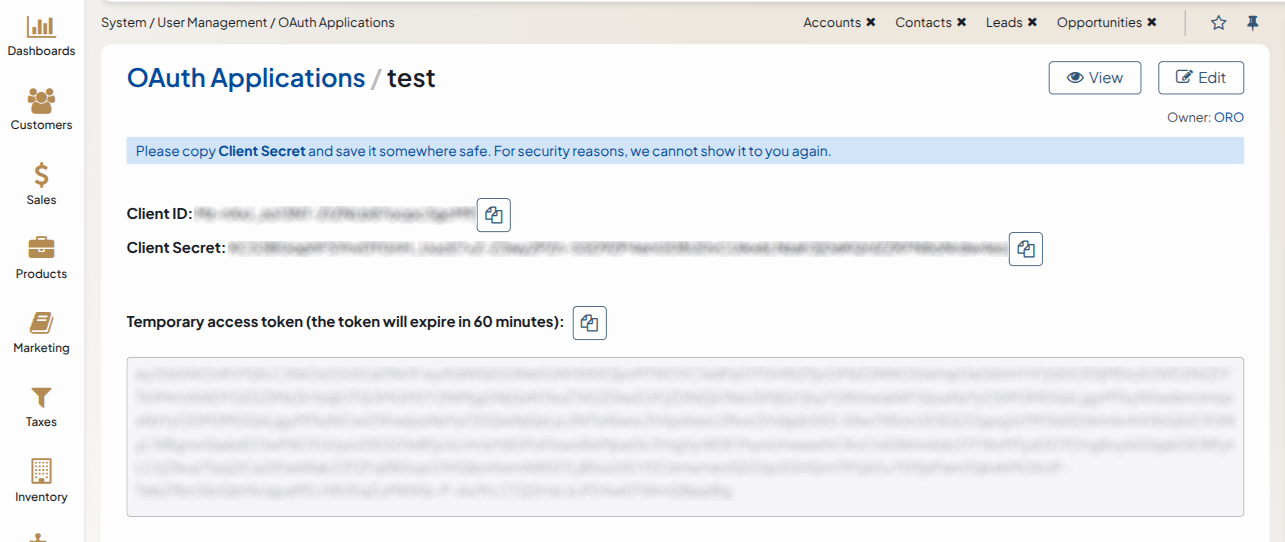
Task: Go to the Products sidebar section
Action: [41, 258]
